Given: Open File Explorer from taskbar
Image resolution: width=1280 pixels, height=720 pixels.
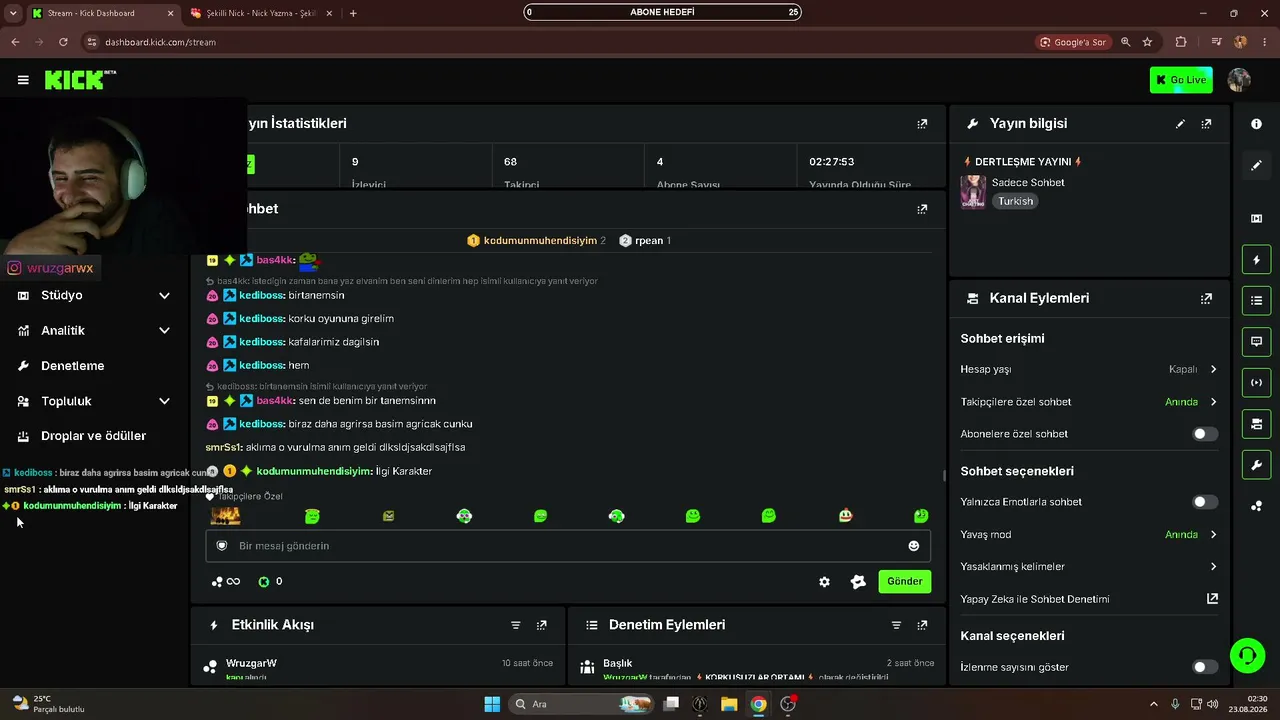Looking at the screenshot, I should point(729,704).
